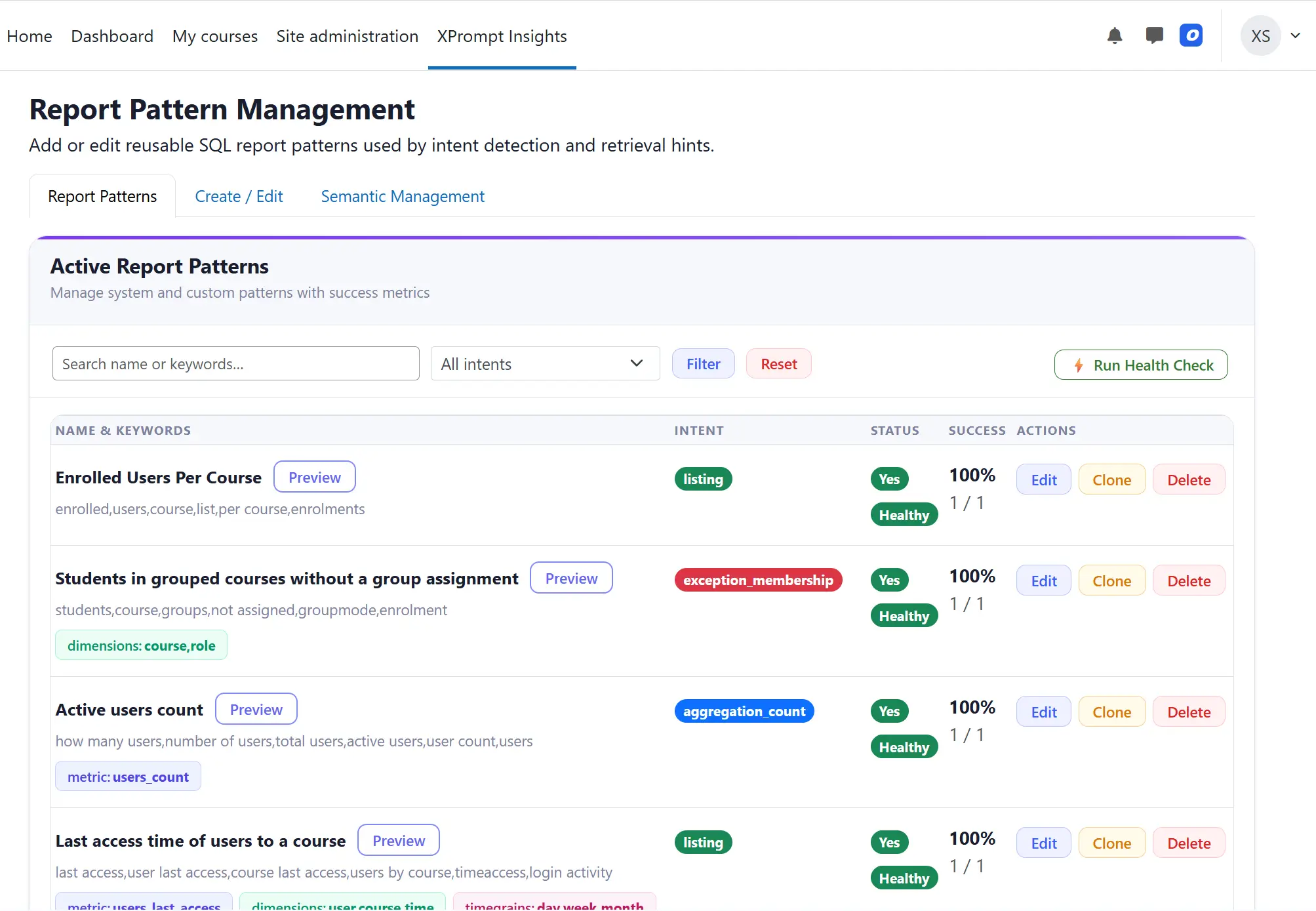Apply the Filter button

point(703,363)
